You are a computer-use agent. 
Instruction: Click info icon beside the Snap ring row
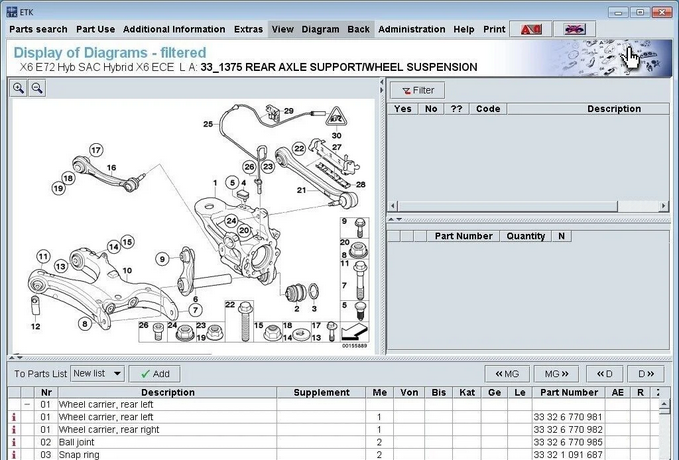pyautogui.click(x=15, y=454)
